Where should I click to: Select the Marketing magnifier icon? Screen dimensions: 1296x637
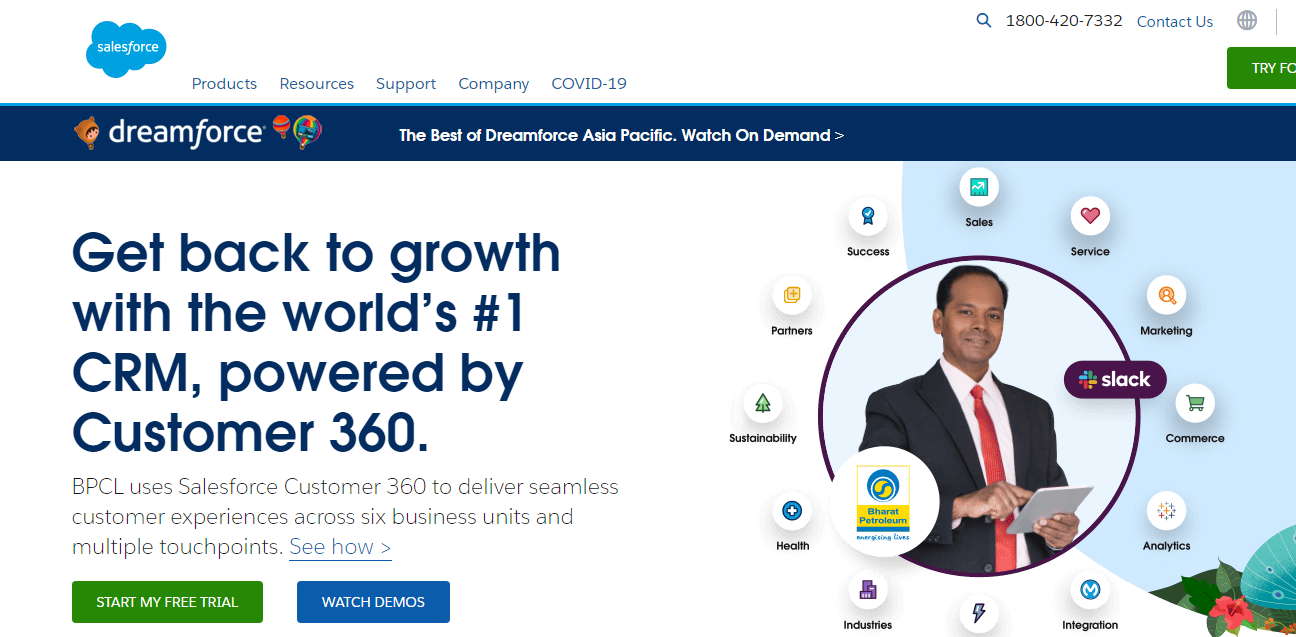pos(1166,295)
